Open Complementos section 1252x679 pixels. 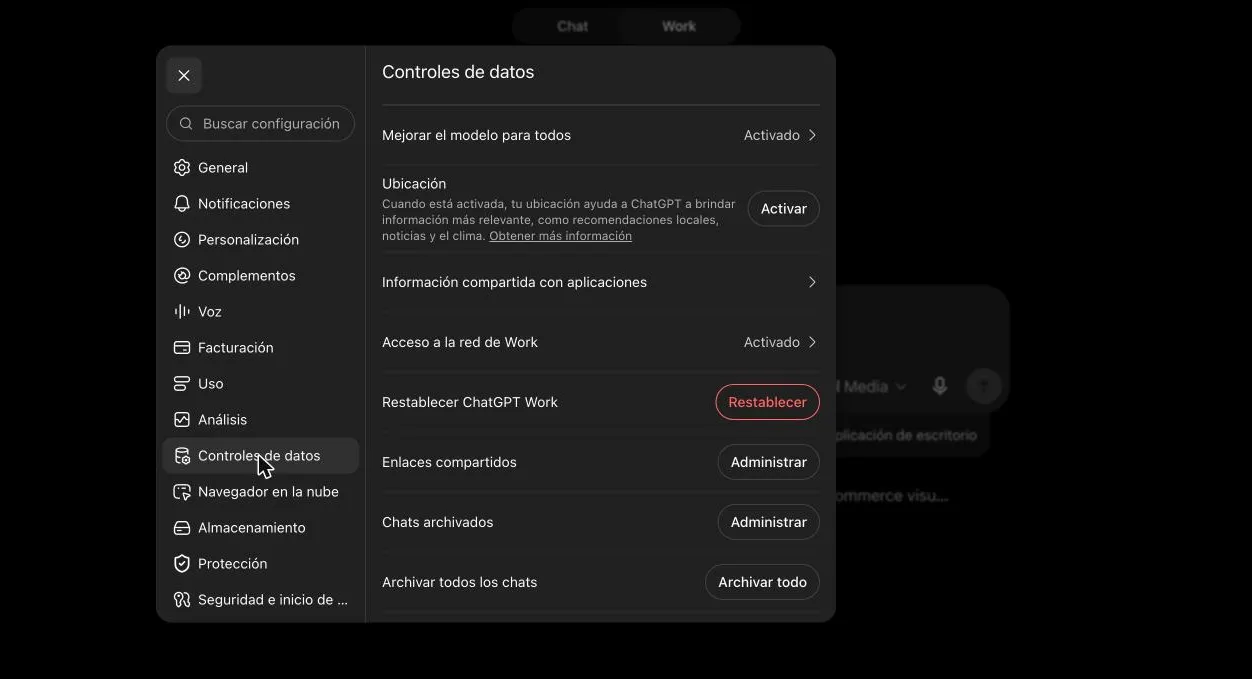click(261, 276)
